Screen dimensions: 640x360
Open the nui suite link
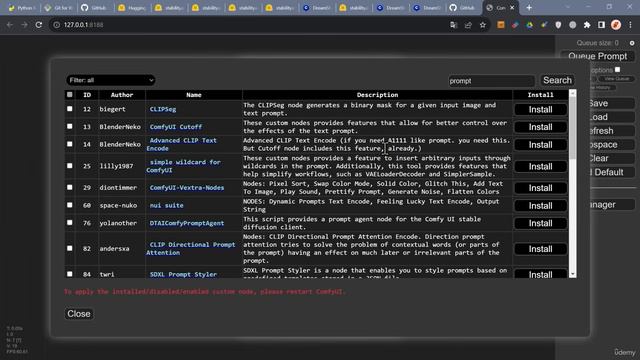(166, 205)
